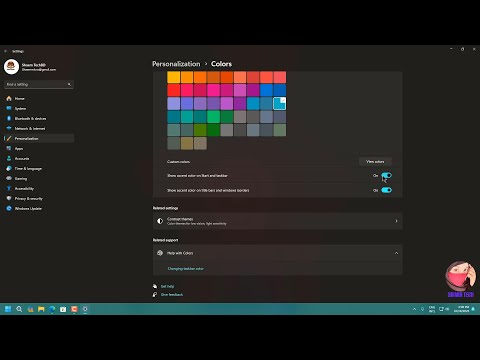Click the back arrow beside Settings title
The image size is (480, 360).
[5, 51]
